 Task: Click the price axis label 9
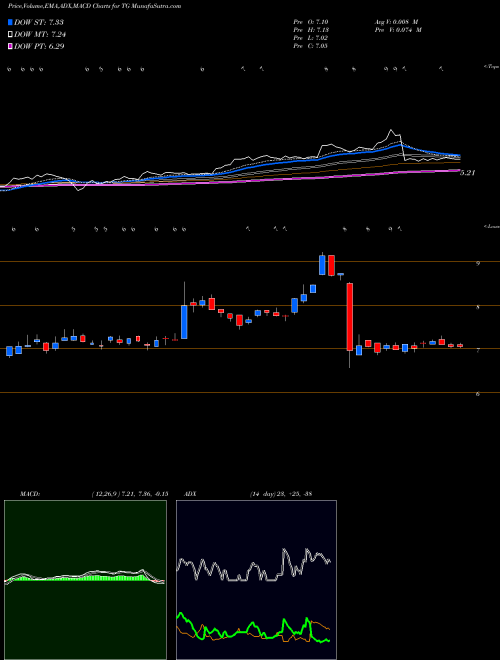pos(478,263)
